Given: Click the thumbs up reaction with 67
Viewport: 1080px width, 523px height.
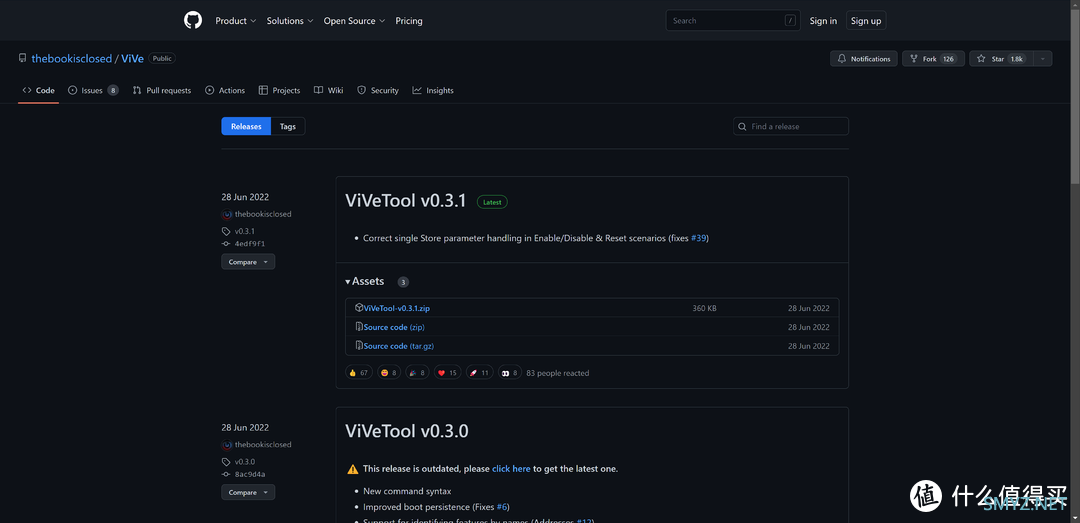Looking at the screenshot, I should [358, 373].
